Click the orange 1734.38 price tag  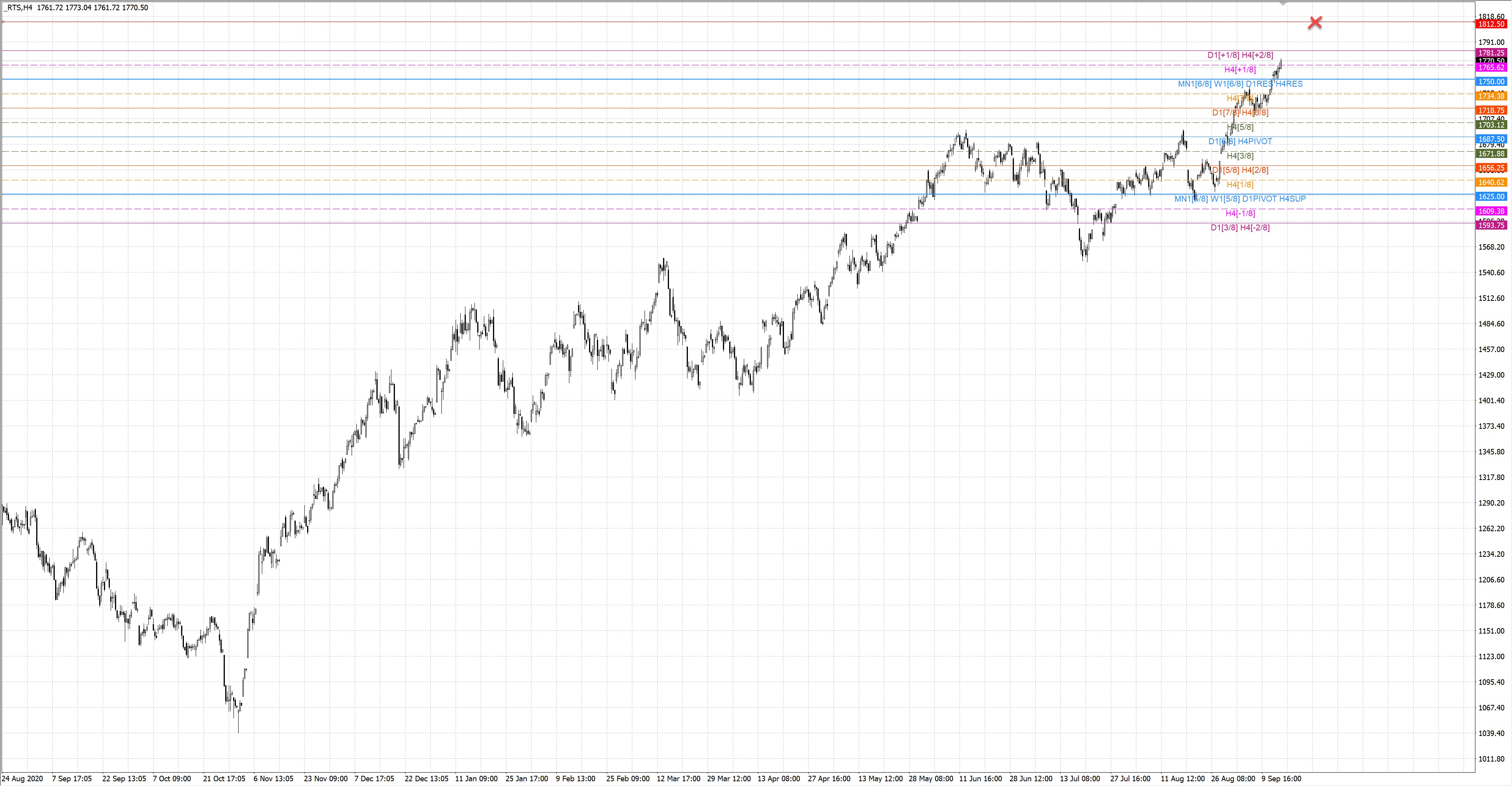1491,96
